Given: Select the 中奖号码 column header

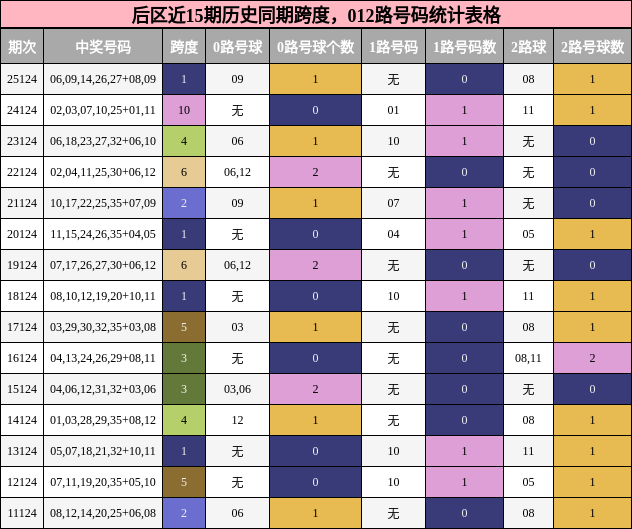Looking at the screenshot, I should point(103,46).
